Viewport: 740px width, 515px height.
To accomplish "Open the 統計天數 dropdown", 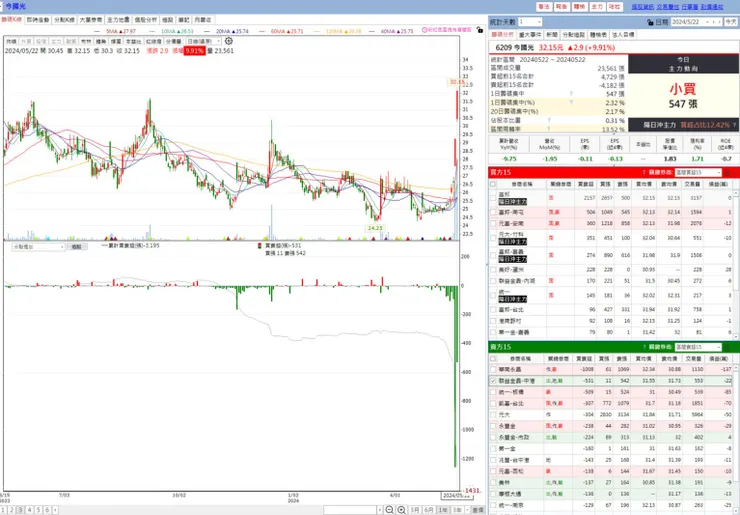I will pos(530,22).
